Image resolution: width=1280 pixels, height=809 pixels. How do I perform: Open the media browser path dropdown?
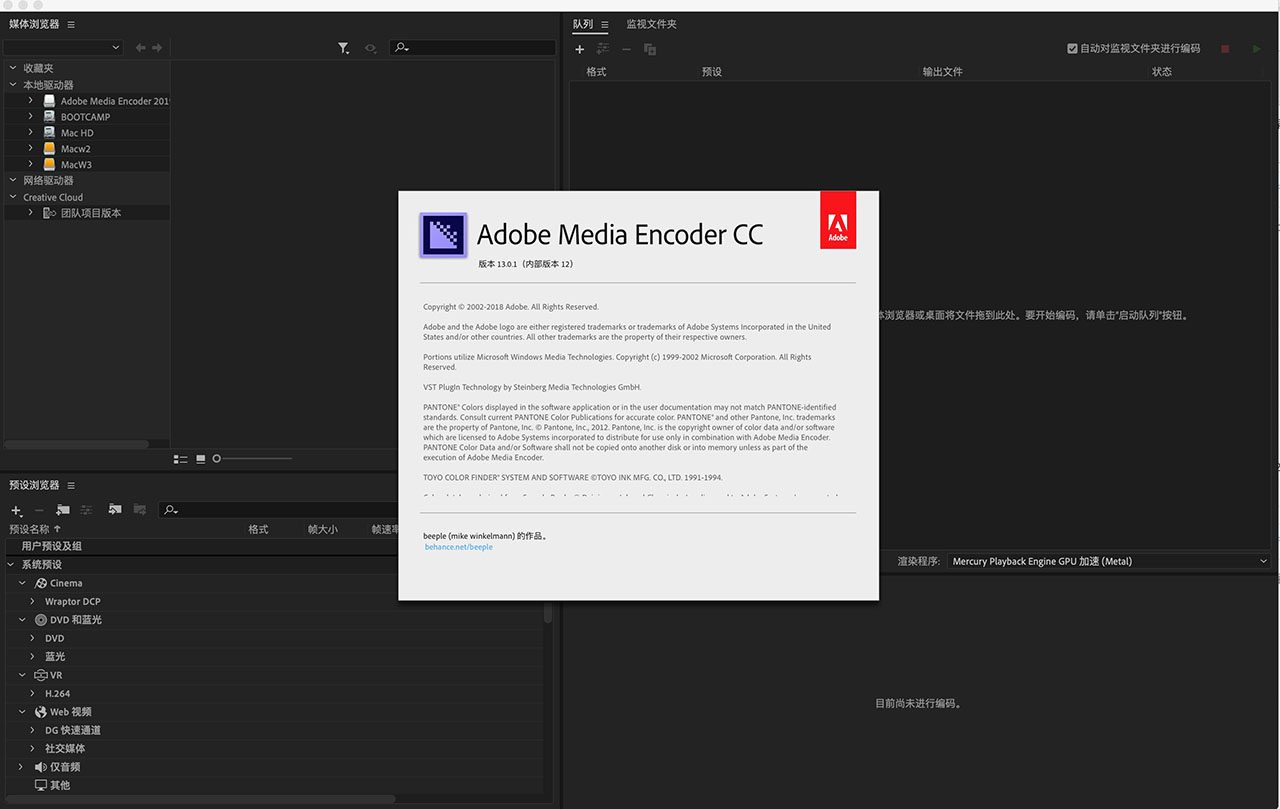pos(63,47)
